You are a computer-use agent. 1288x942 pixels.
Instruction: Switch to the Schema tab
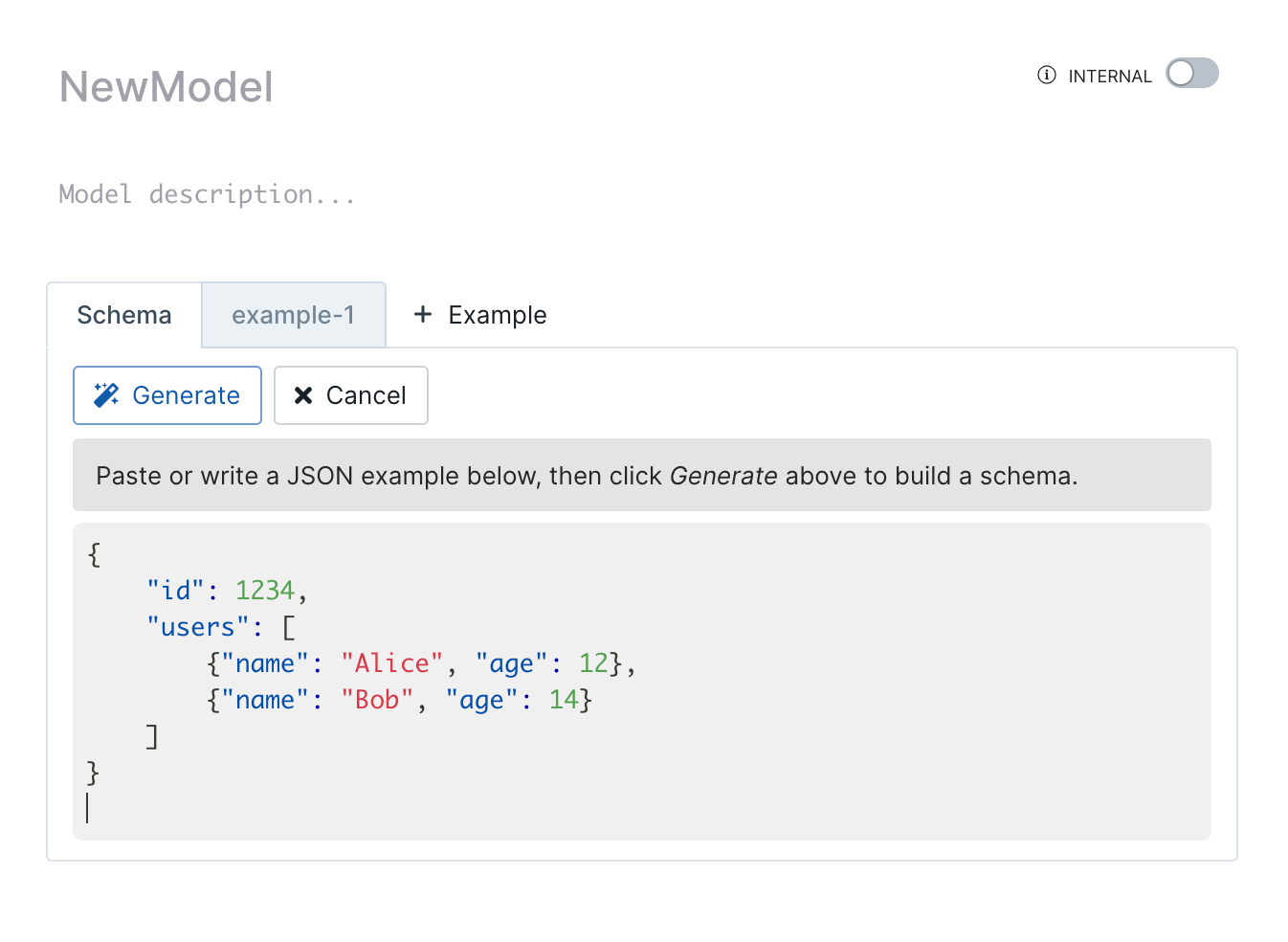coord(123,314)
